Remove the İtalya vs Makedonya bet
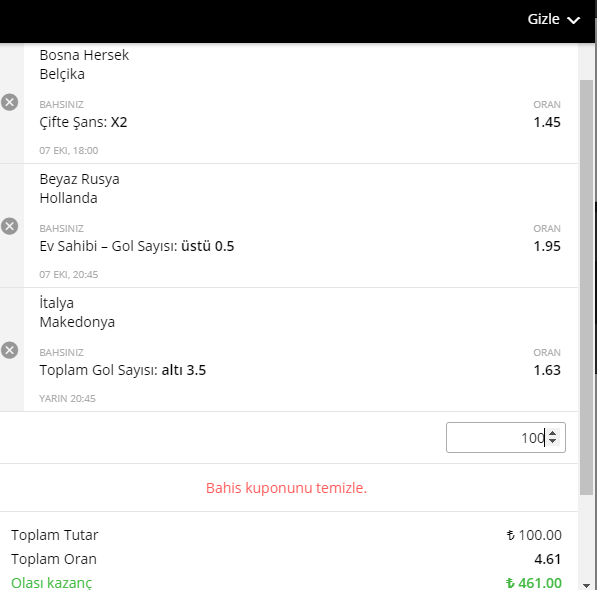The image size is (597, 590). [x=10, y=351]
